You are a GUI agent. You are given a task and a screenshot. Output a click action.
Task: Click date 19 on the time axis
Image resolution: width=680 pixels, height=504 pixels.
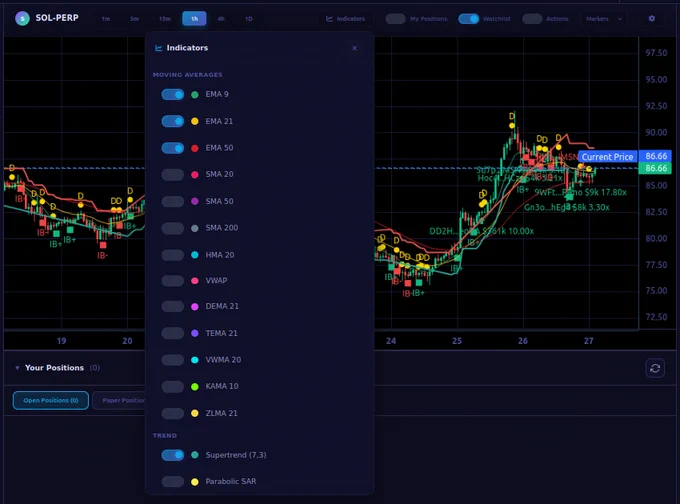pos(62,341)
